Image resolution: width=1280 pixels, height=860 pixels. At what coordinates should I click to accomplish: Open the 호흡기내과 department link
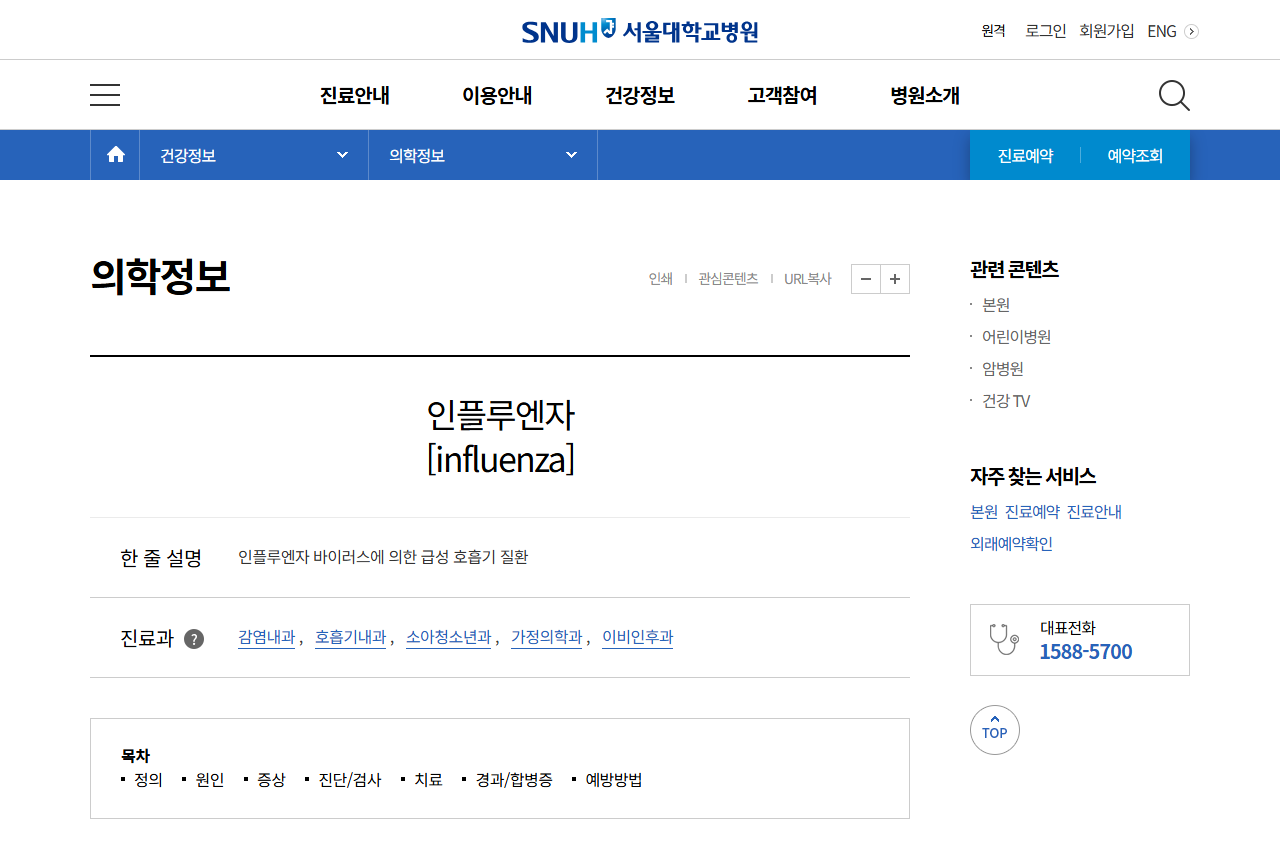pyautogui.click(x=350, y=637)
